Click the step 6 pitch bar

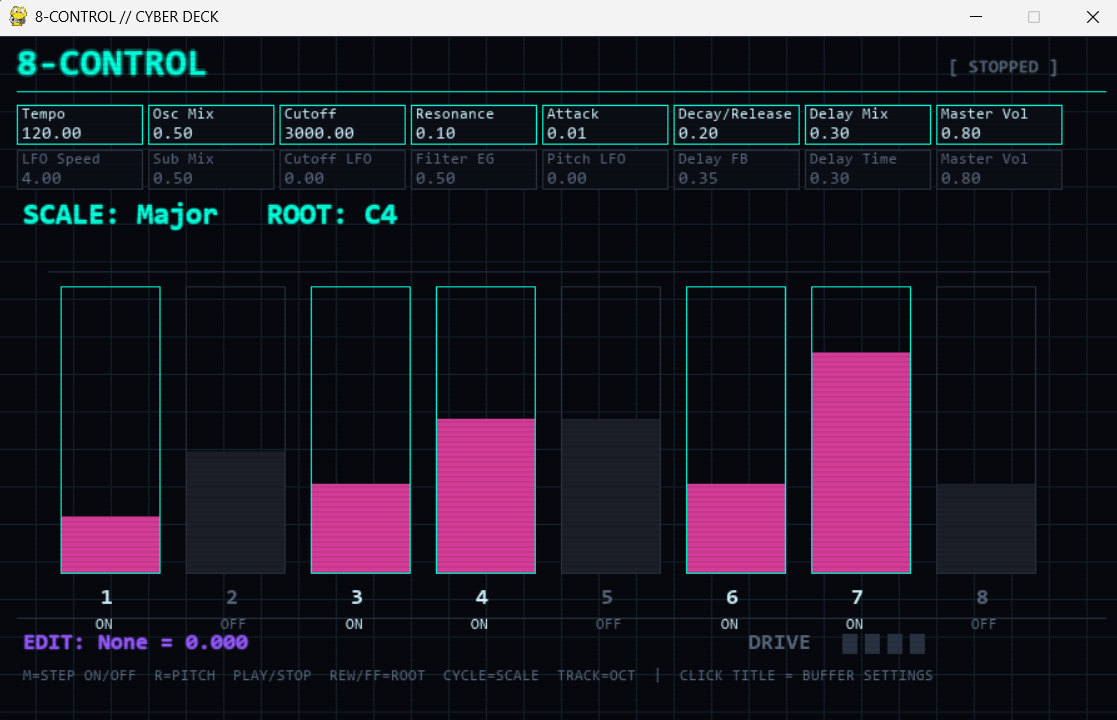coord(736,429)
